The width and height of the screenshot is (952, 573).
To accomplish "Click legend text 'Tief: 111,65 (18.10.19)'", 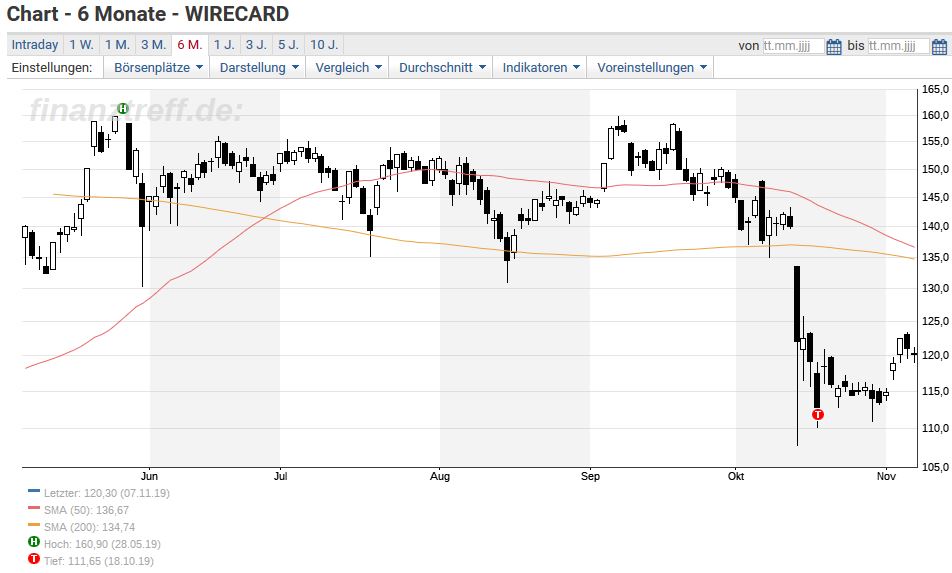I will click(x=98, y=561).
